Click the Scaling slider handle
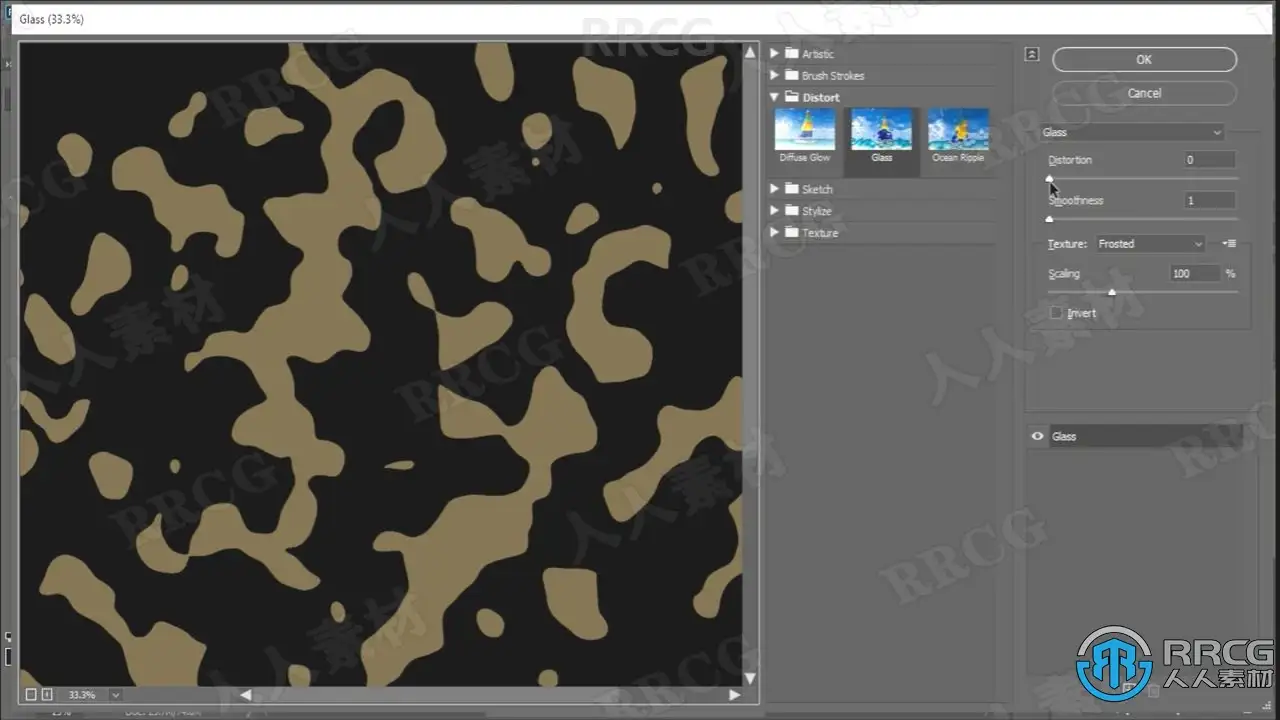This screenshot has height=720, width=1280. [x=1112, y=292]
